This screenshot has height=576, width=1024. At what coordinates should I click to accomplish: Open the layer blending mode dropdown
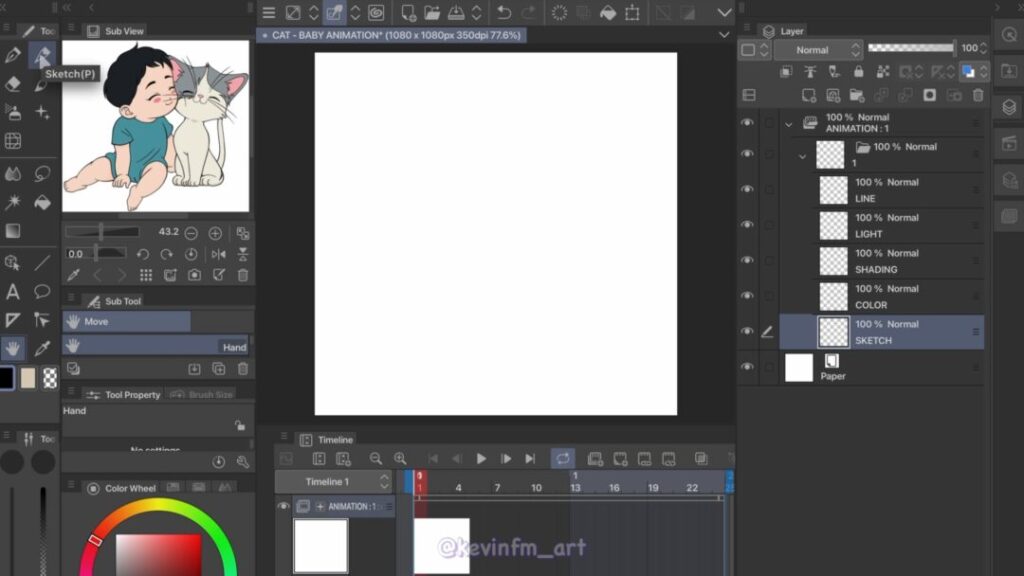click(x=816, y=49)
